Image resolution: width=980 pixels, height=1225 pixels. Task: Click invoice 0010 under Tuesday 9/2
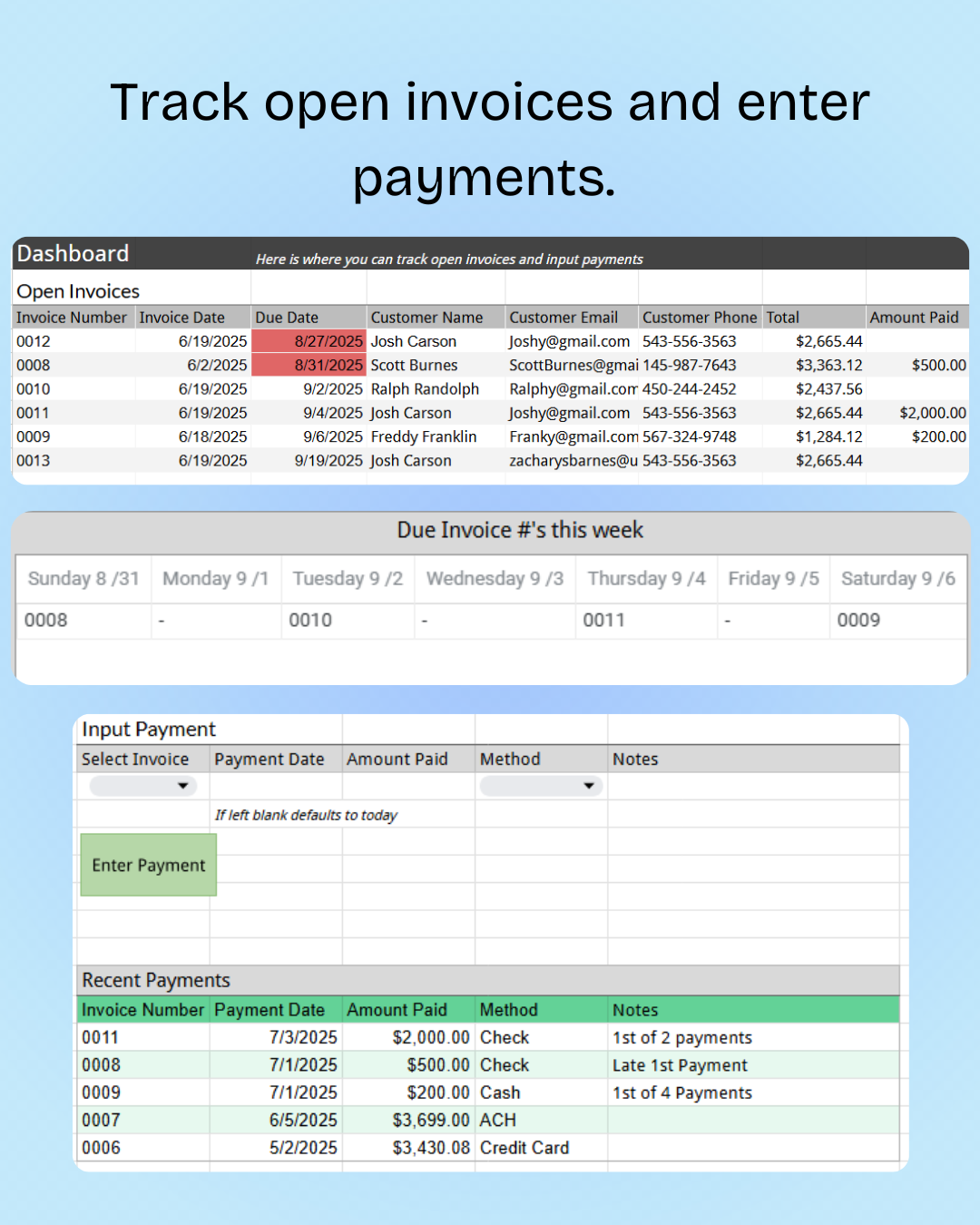click(x=310, y=621)
